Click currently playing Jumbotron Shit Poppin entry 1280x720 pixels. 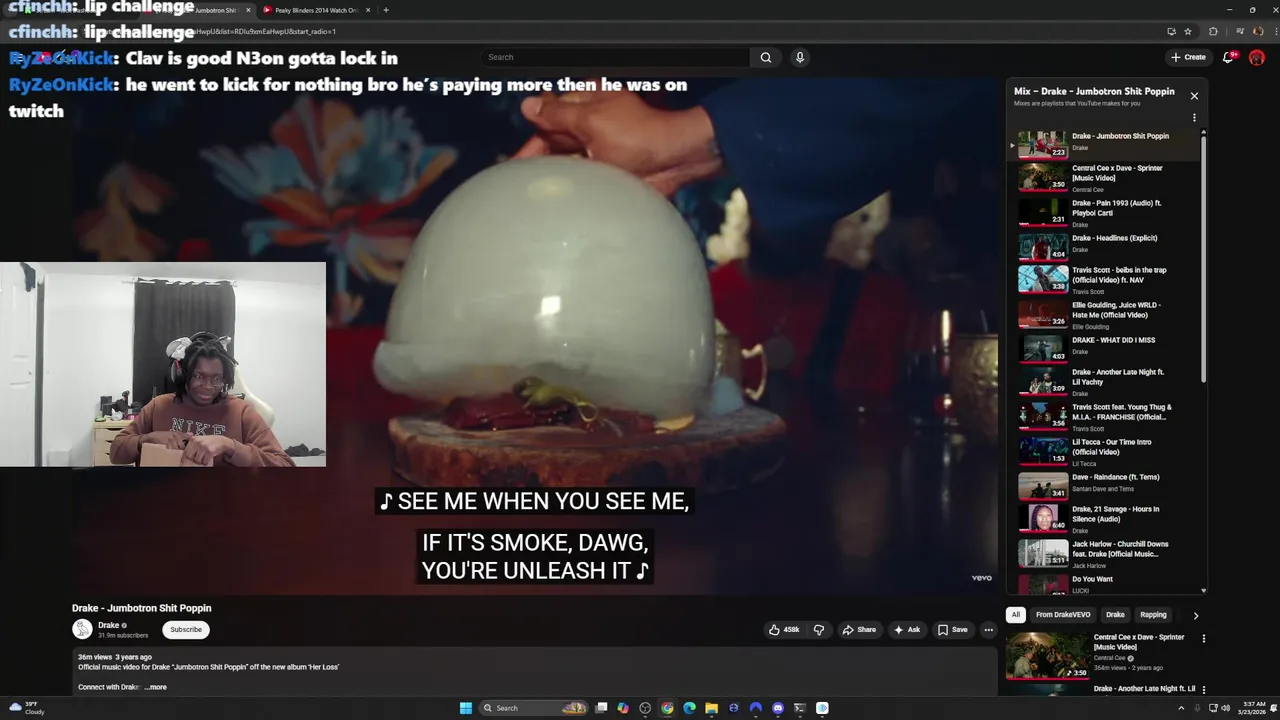coord(1105,144)
